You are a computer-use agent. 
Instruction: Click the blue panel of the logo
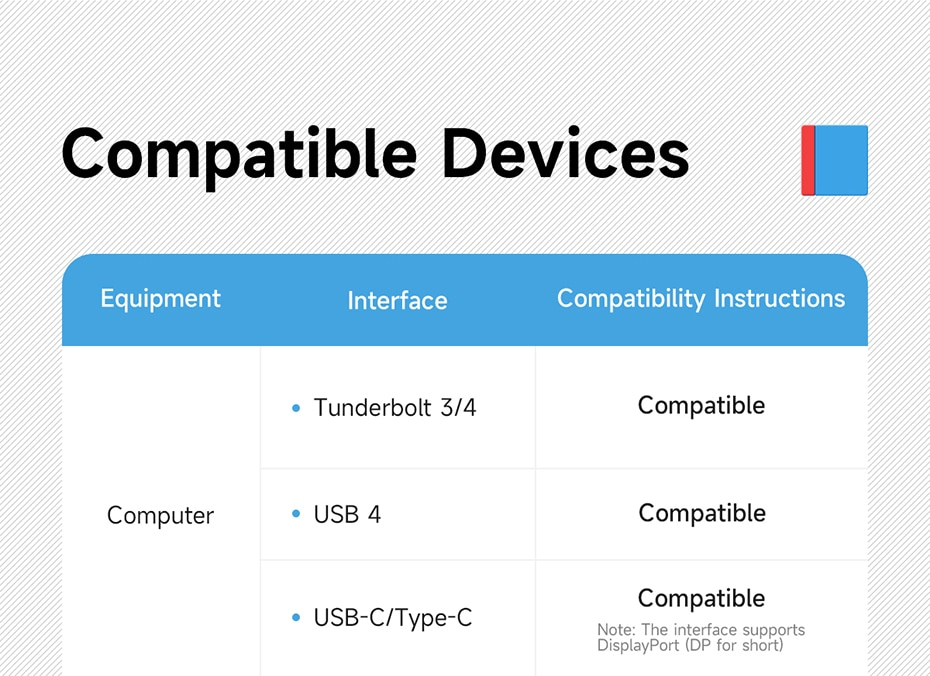842,160
